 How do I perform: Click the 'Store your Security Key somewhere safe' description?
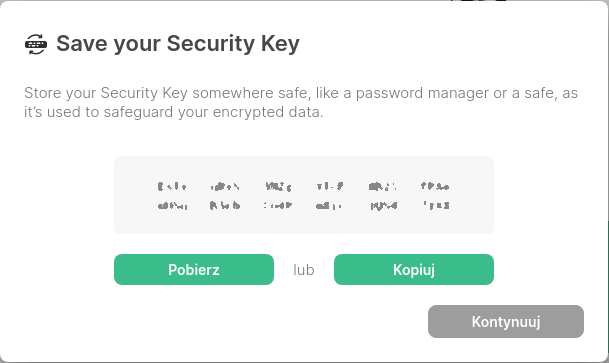click(x=301, y=102)
